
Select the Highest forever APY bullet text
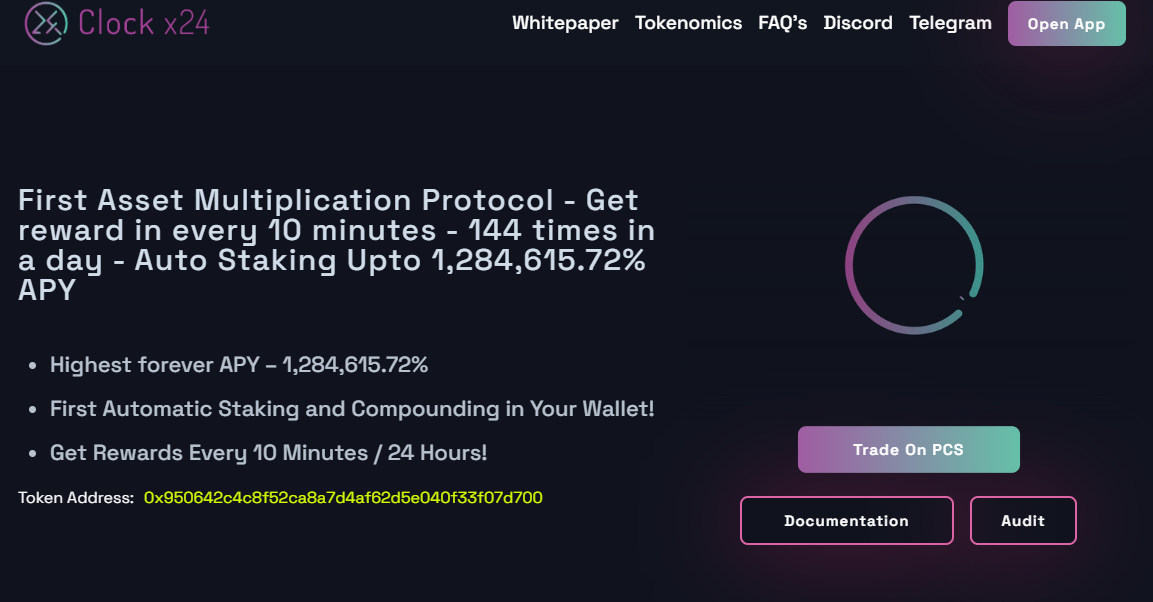(239, 365)
